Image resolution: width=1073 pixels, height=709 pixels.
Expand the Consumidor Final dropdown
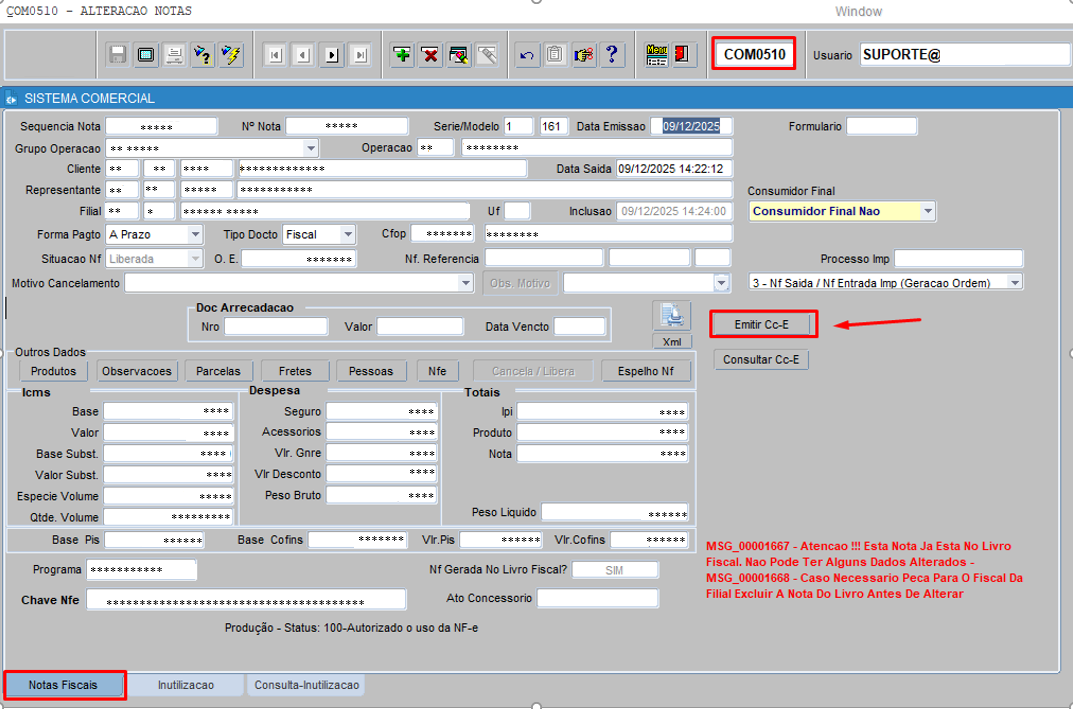tap(927, 211)
